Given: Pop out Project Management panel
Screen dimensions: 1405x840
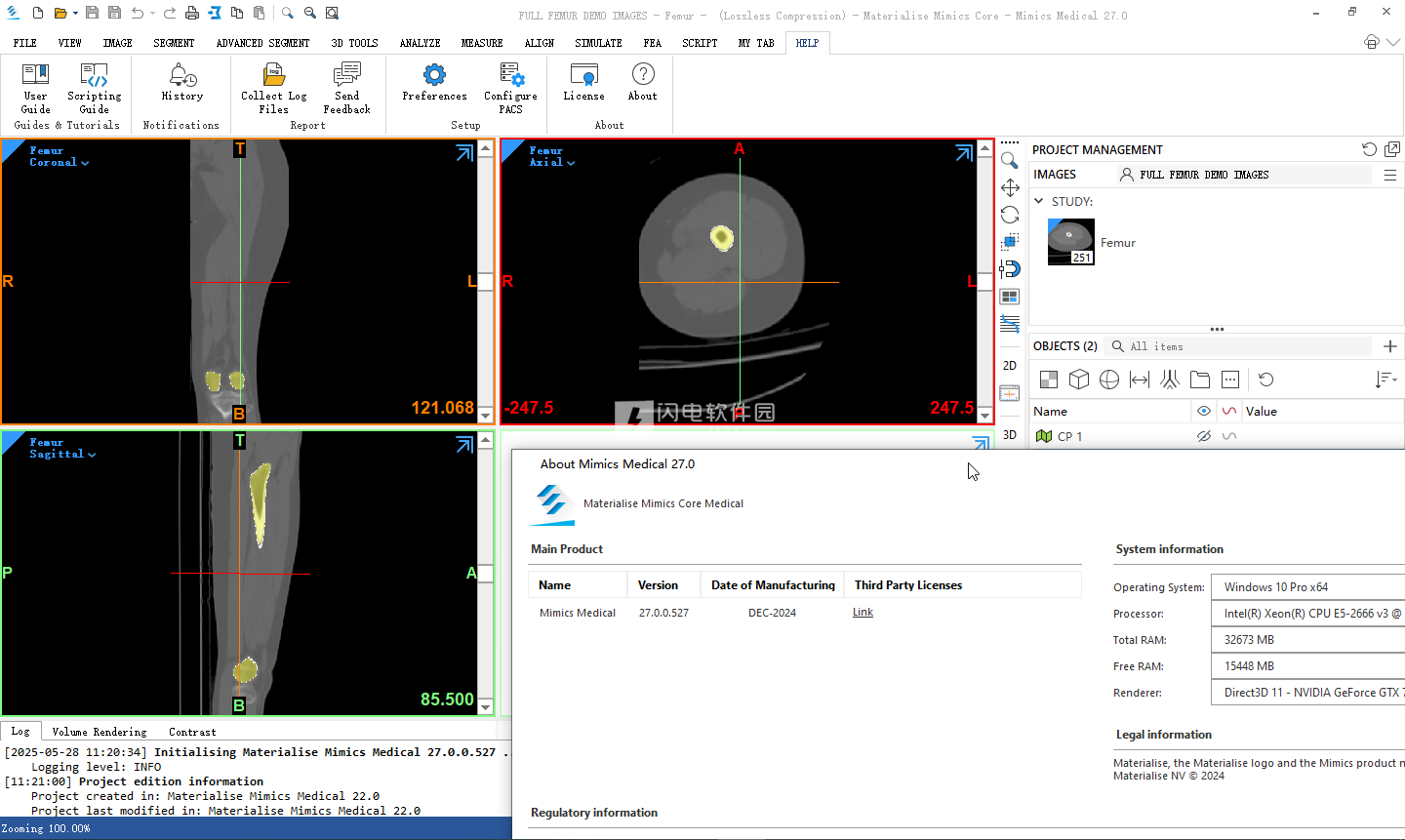Looking at the screenshot, I should pyautogui.click(x=1392, y=149).
